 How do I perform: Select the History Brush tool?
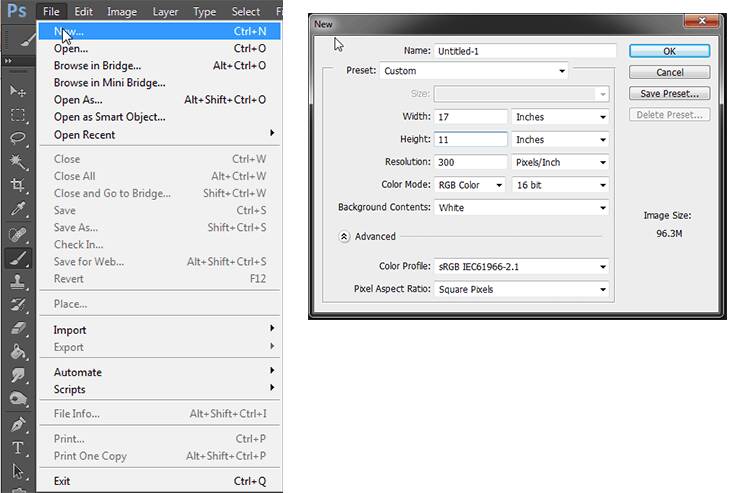click(17, 305)
